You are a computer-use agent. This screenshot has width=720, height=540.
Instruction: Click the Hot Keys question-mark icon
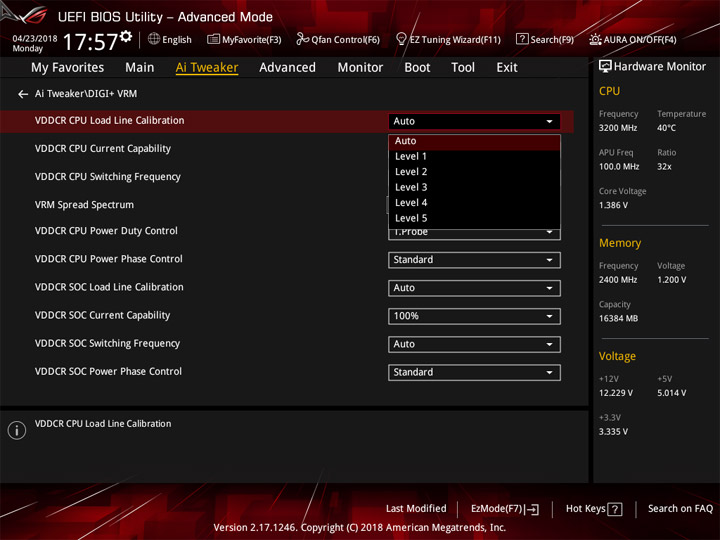[614, 509]
